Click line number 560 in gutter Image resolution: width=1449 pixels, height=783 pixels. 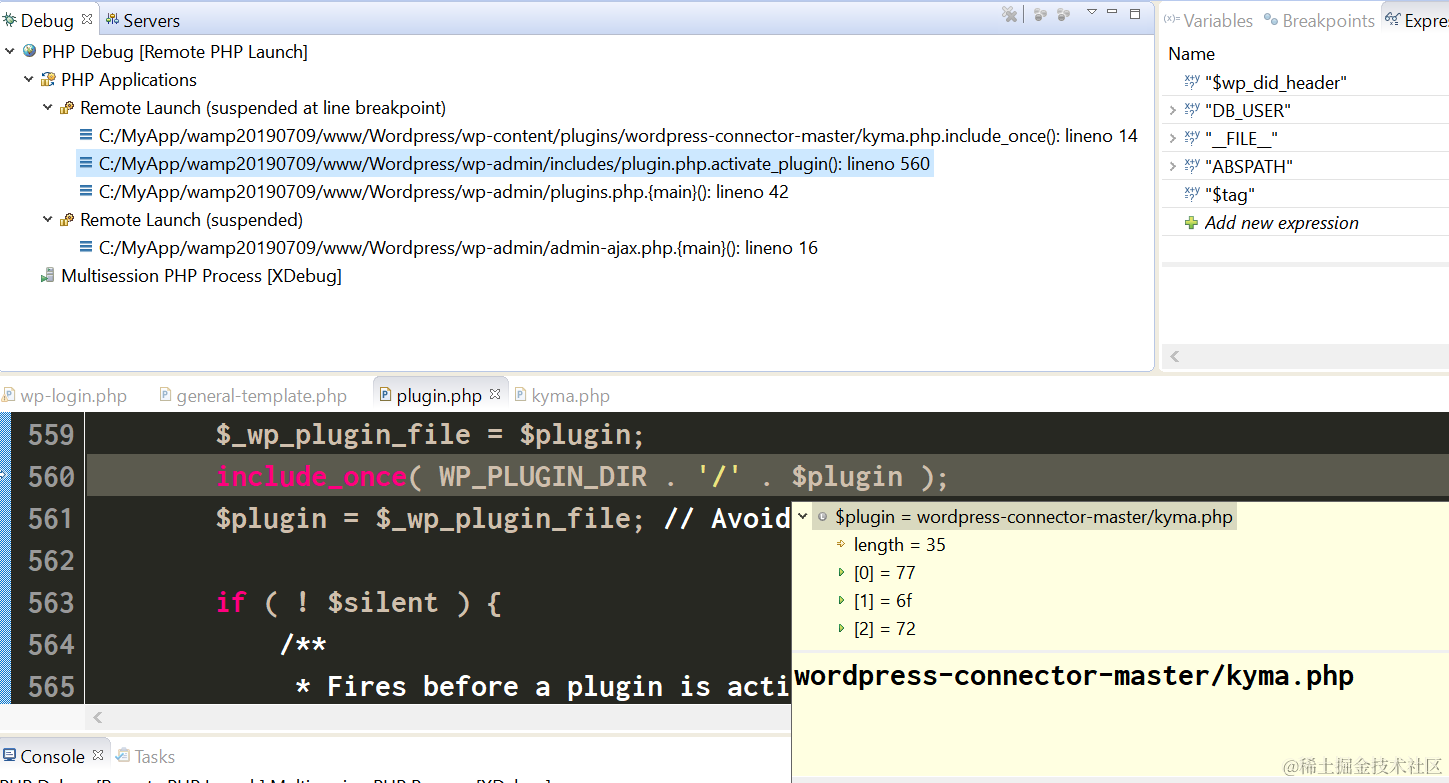click(51, 477)
